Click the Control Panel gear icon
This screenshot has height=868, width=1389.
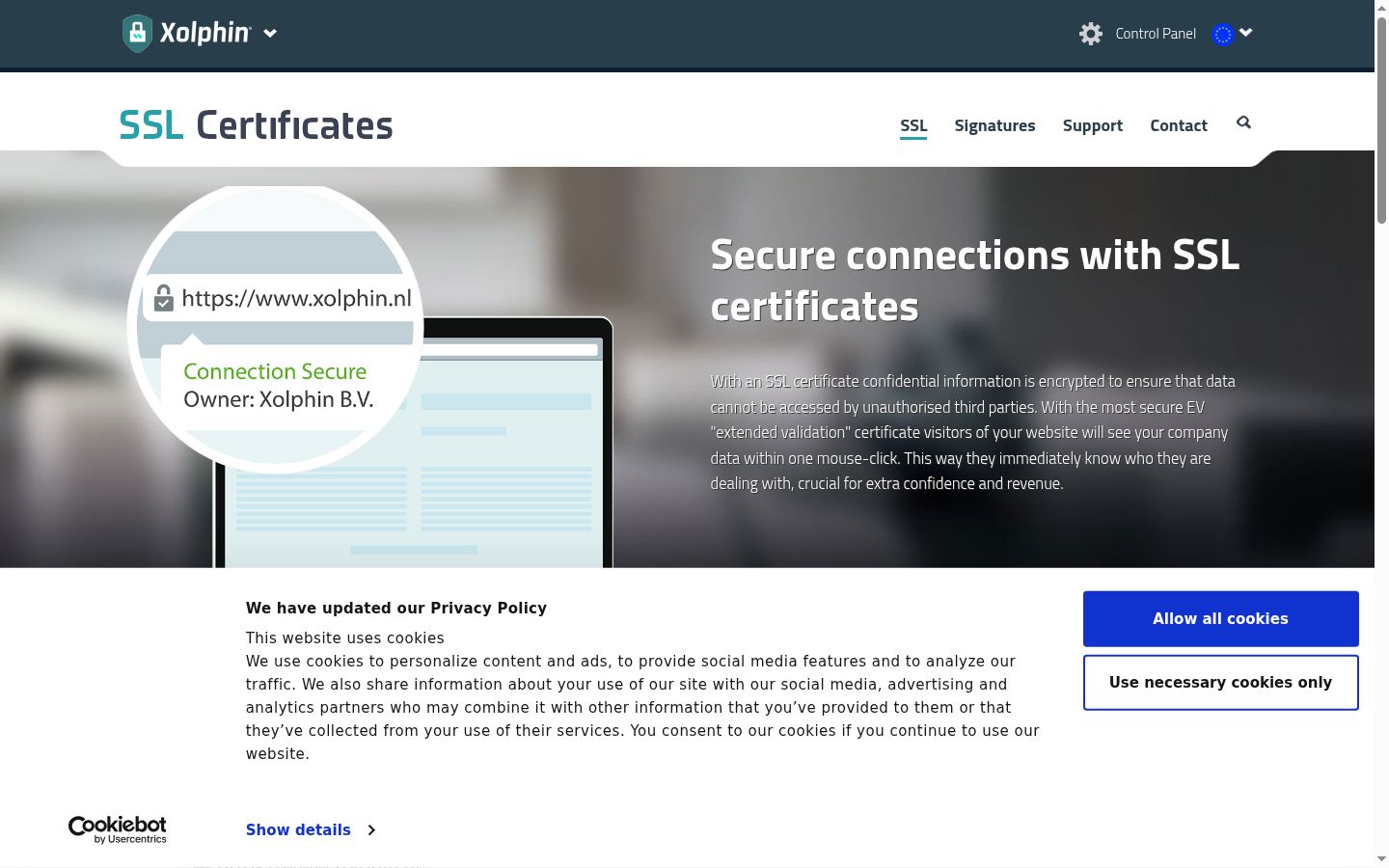(x=1091, y=34)
